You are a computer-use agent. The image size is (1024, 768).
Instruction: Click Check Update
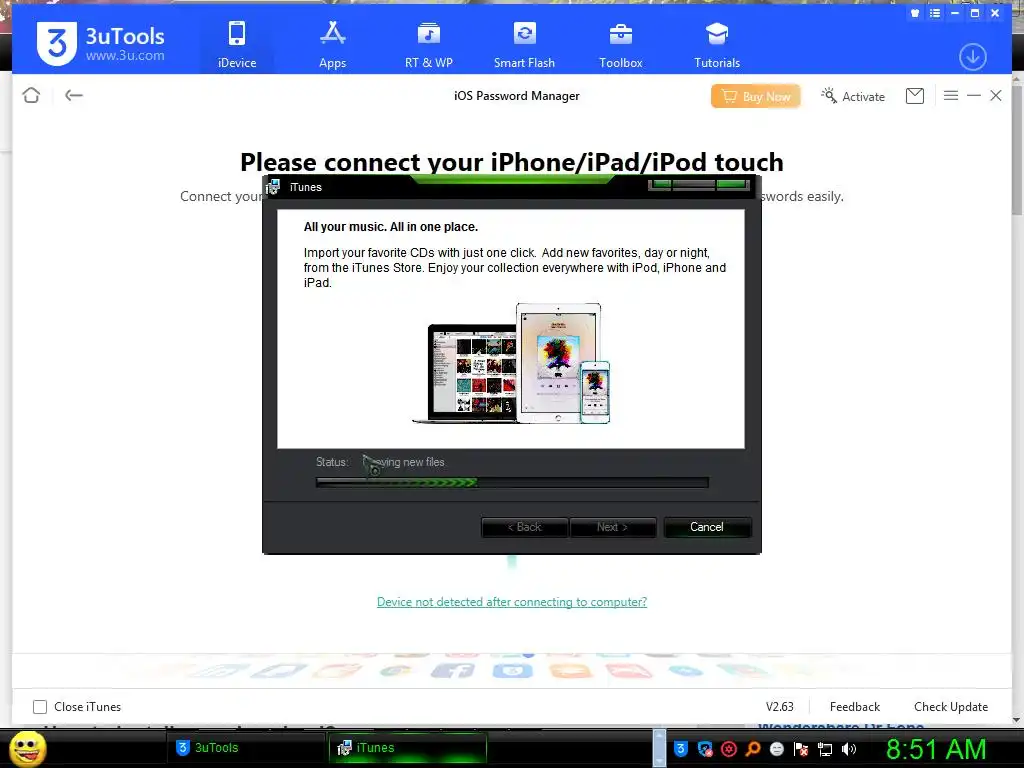pos(951,707)
